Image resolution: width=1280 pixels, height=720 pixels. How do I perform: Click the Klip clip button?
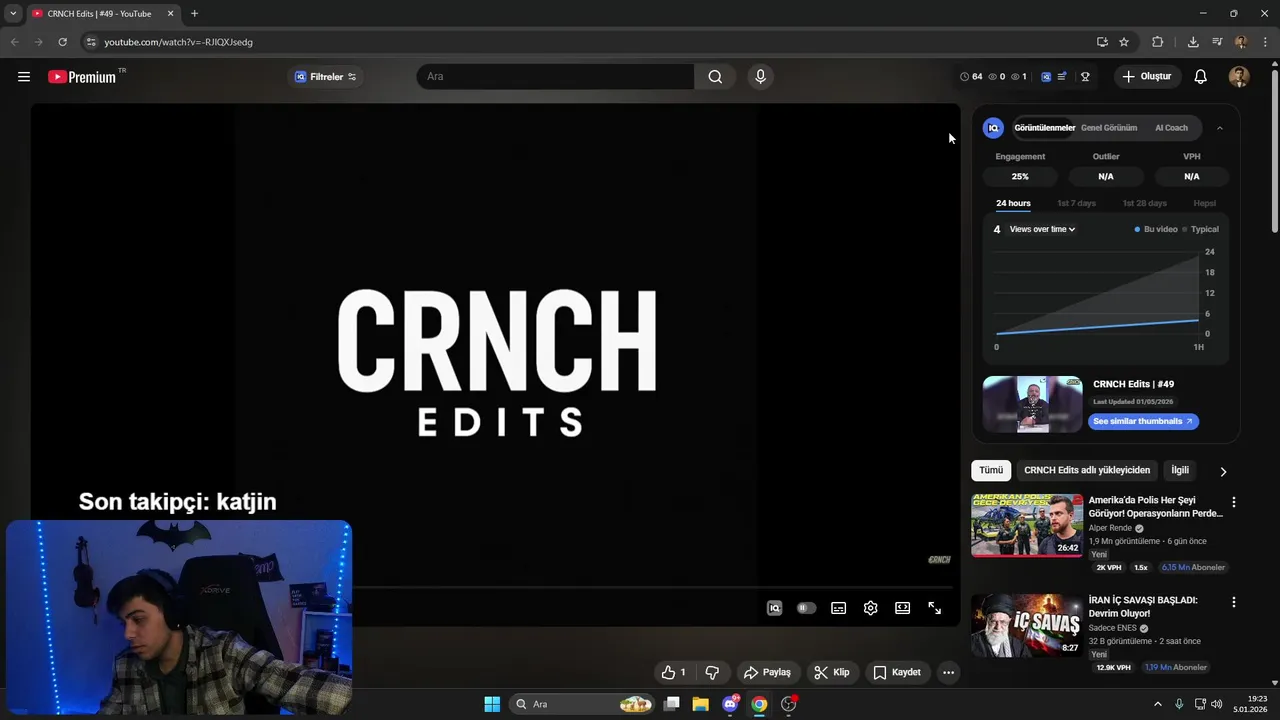[832, 672]
